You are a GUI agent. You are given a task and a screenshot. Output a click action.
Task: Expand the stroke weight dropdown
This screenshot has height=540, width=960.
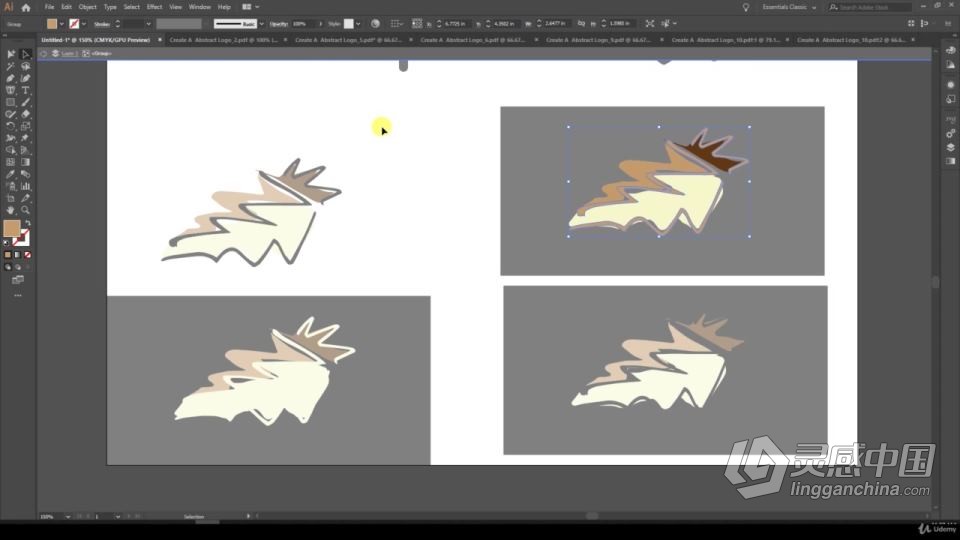(x=148, y=24)
